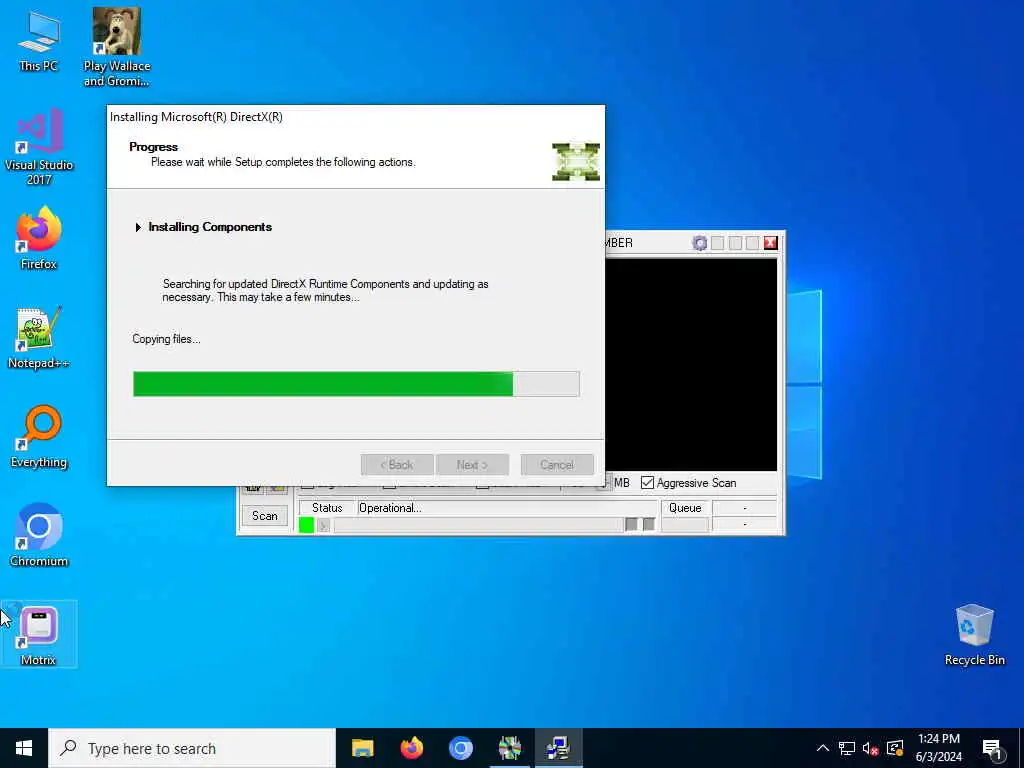Click the Cancel button in DirectX installer
Image resolution: width=1024 pixels, height=768 pixels.
pyautogui.click(x=557, y=465)
